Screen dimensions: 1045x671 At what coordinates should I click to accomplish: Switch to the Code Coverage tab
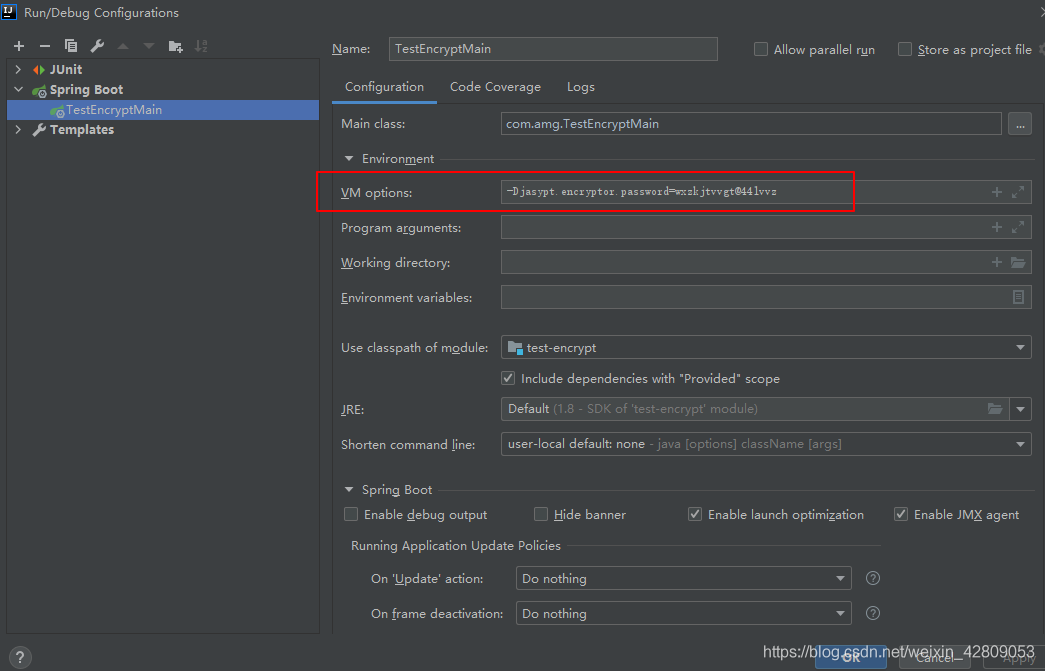[x=495, y=87]
